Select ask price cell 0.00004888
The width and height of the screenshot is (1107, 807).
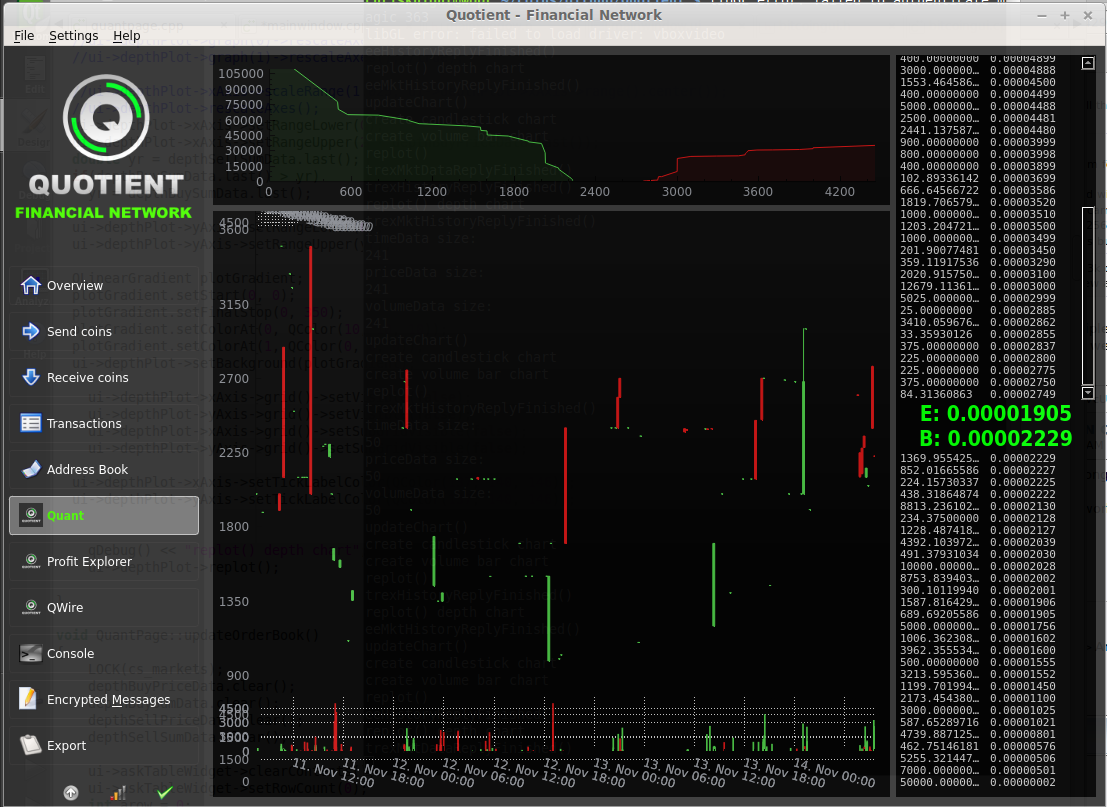[x=1022, y=70]
